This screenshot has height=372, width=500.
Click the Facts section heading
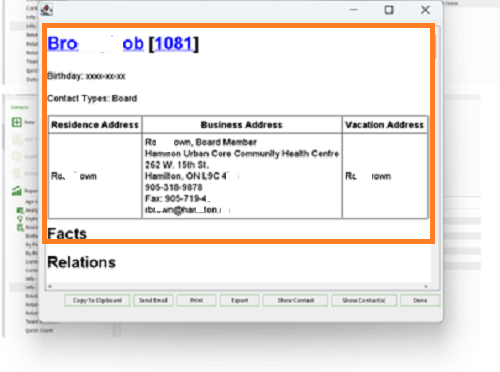(x=67, y=233)
